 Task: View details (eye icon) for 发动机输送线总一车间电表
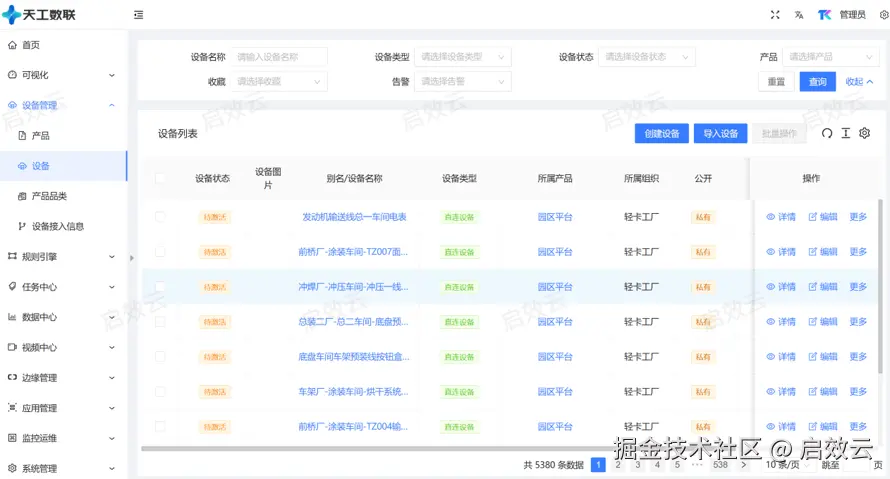click(x=781, y=217)
